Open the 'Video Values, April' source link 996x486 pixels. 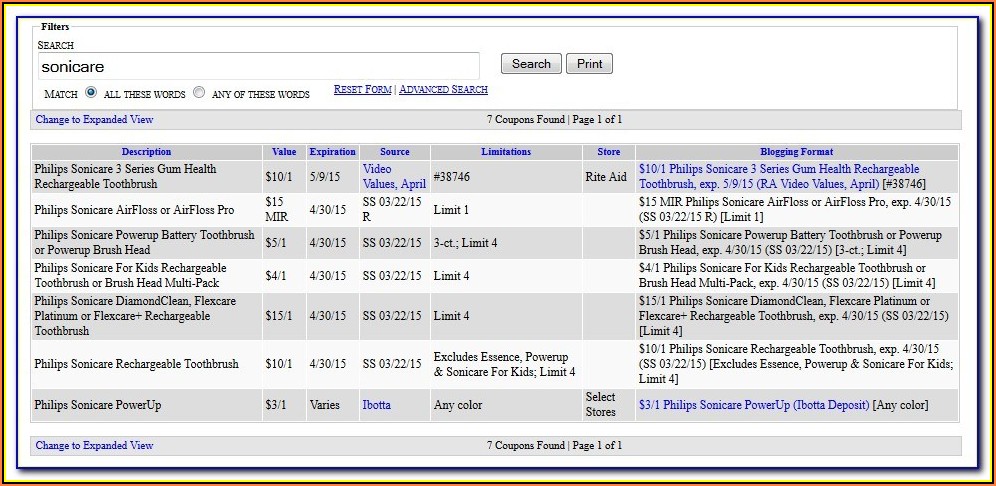click(x=394, y=177)
